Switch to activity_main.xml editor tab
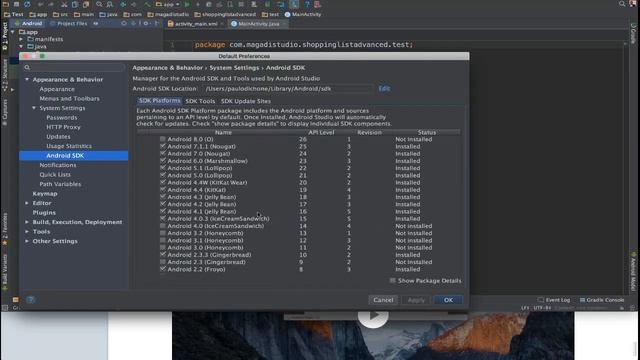The width and height of the screenshot is (640, 360). [196, 24]
